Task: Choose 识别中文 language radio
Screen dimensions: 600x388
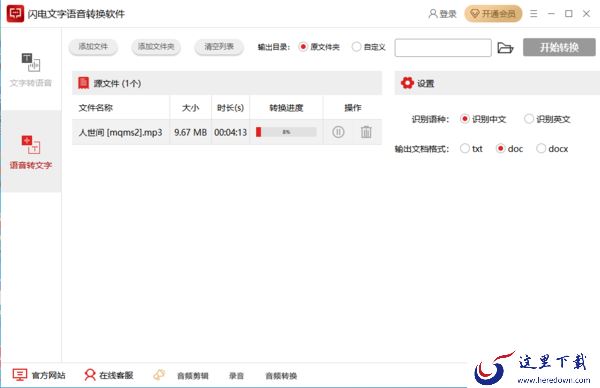Action: point(465,119)
